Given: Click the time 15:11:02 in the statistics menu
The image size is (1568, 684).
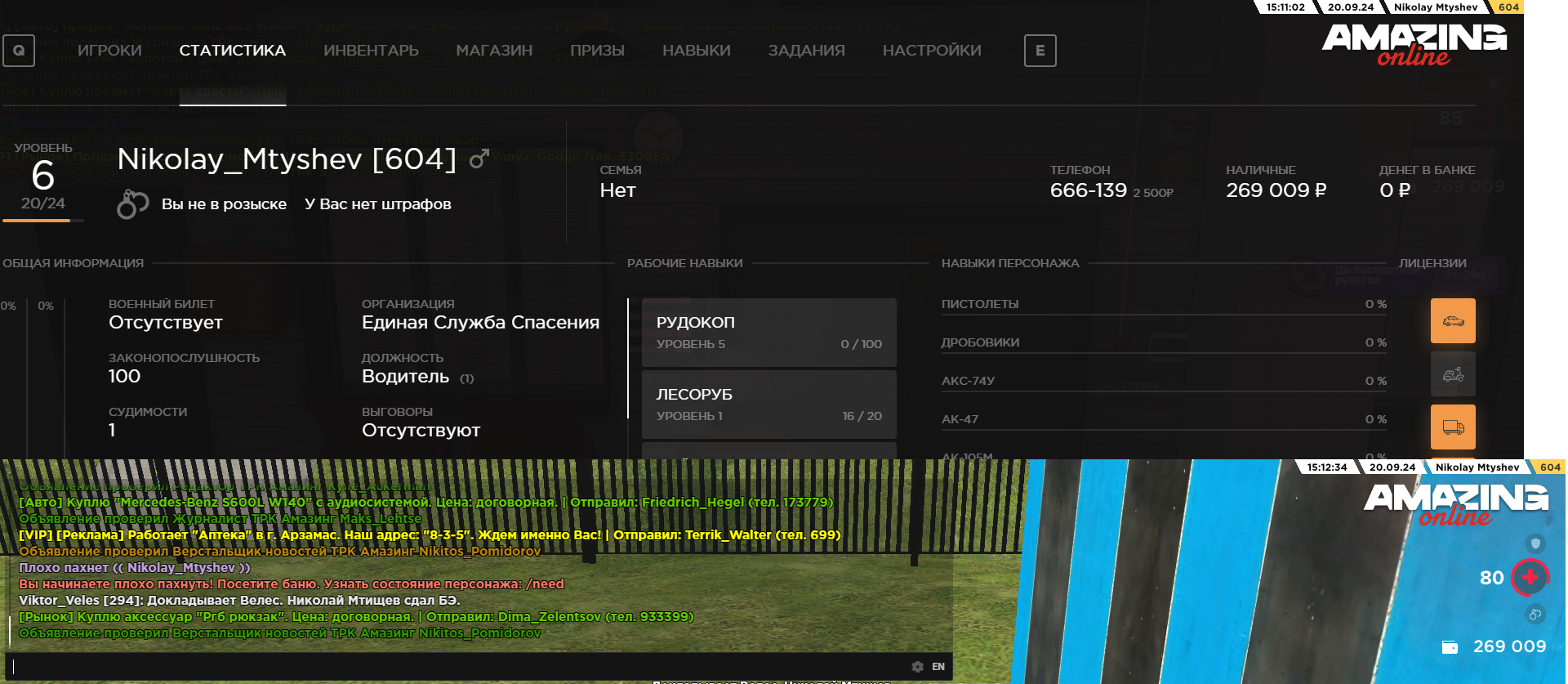Looking at the screenshot, I should (1285, 7).
